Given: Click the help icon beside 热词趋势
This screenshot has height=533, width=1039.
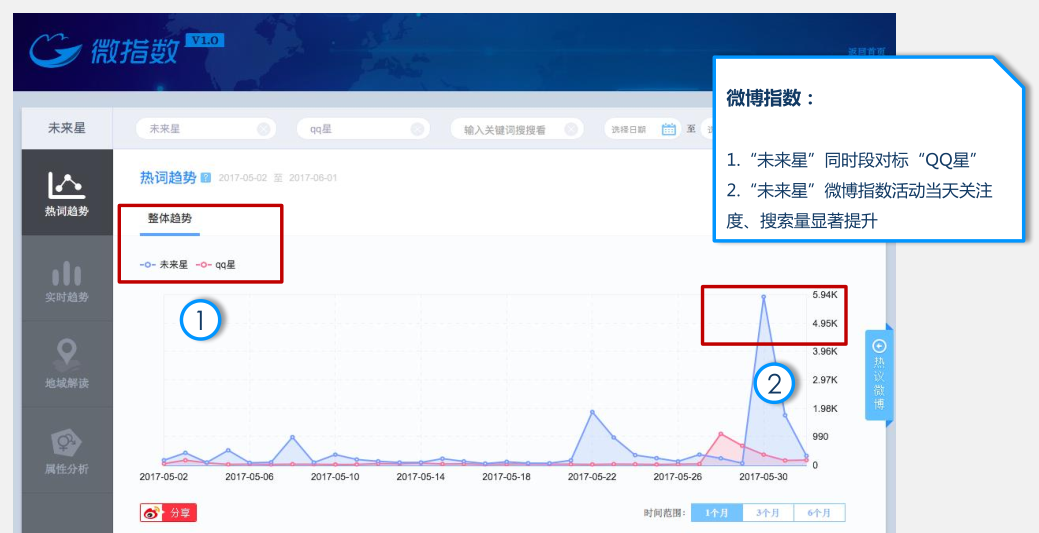Looking at the screenshot, I should (206, 178).
